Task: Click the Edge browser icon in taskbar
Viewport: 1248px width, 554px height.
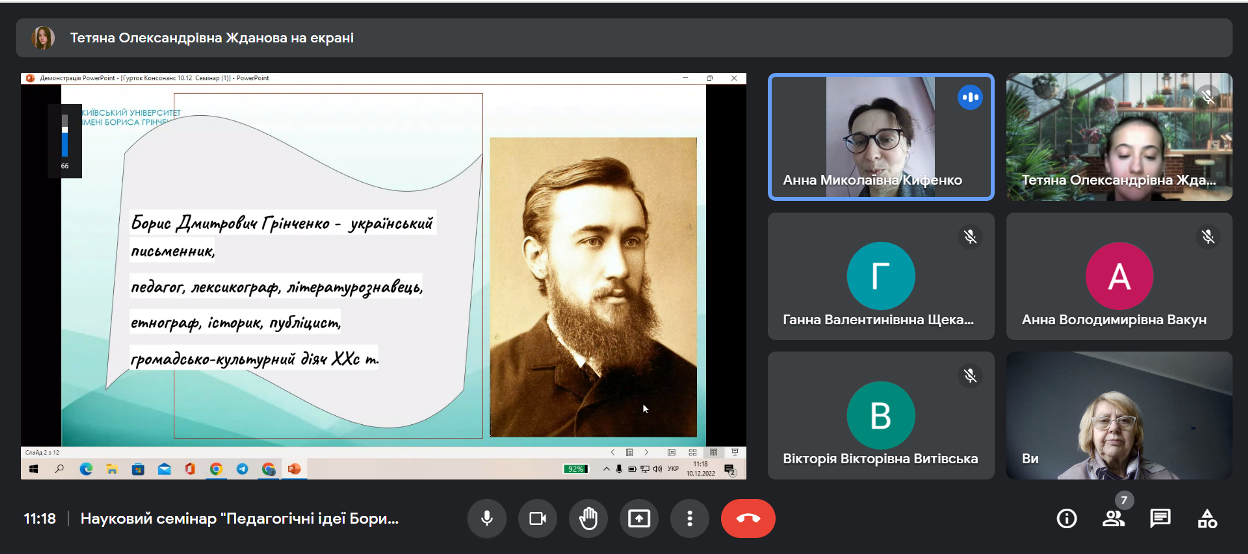Action: 86,468
